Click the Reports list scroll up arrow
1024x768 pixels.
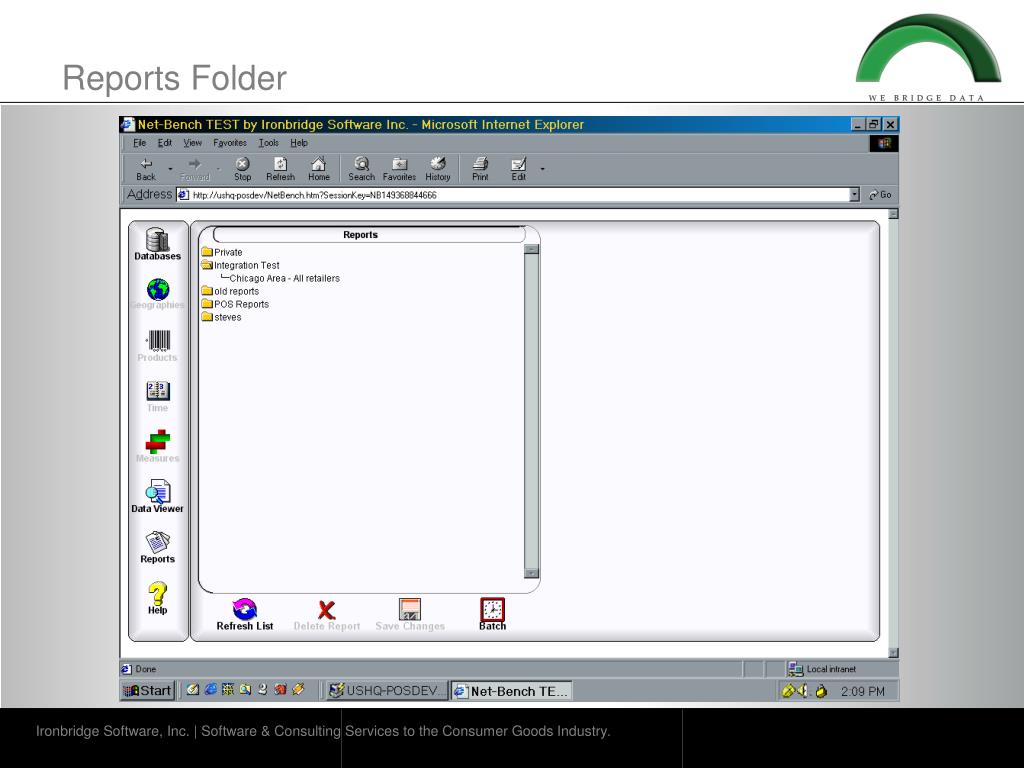(x=532, y=249)
